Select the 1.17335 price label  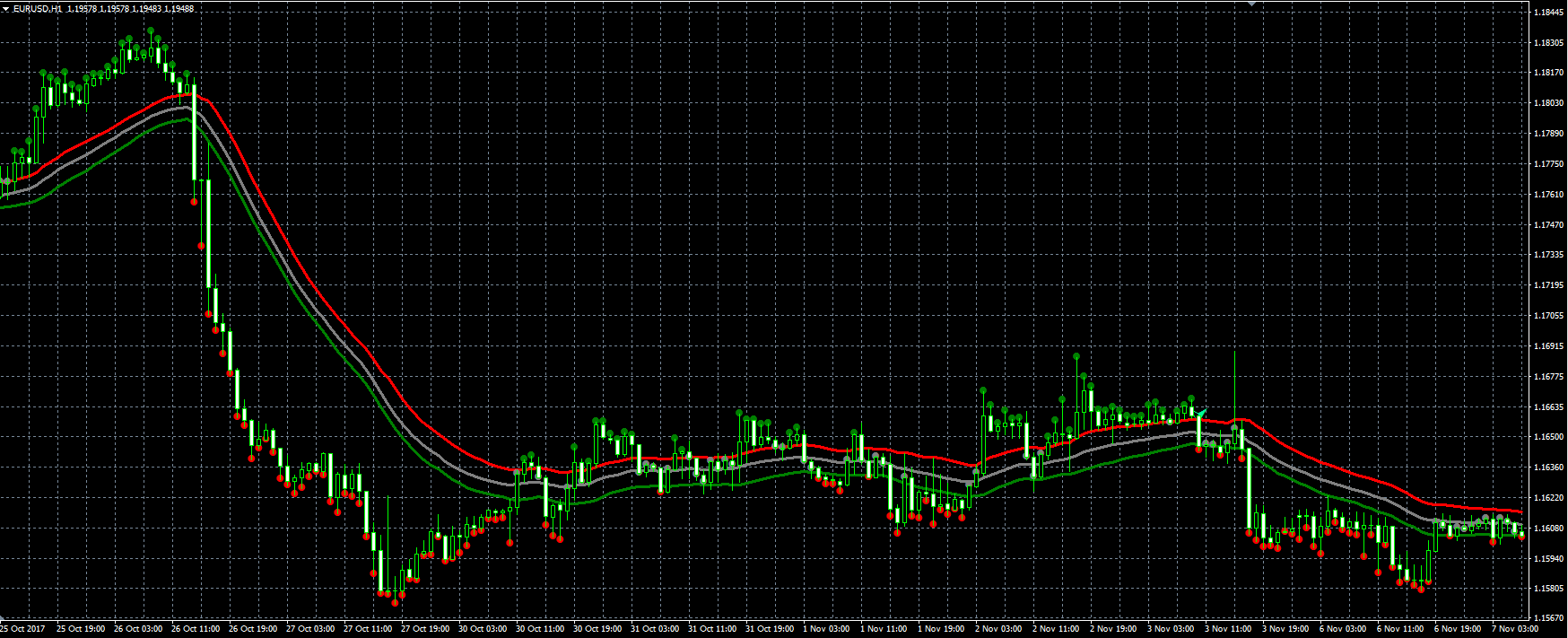point(1549,255)
